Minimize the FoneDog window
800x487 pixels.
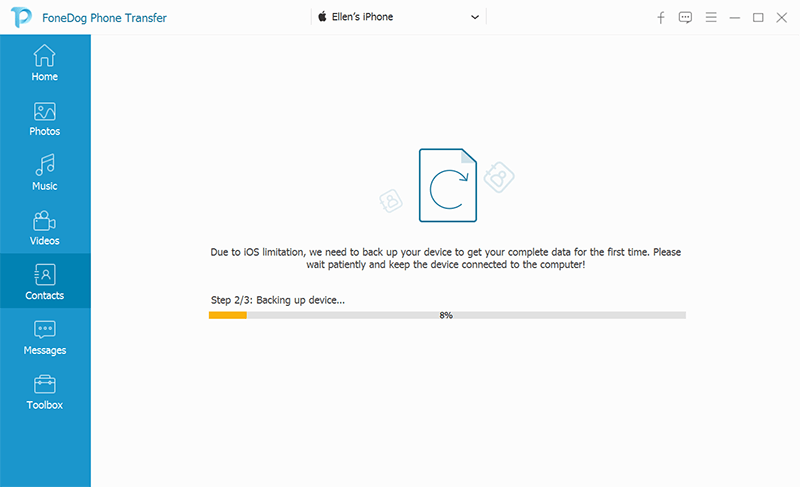pos(735,18)
